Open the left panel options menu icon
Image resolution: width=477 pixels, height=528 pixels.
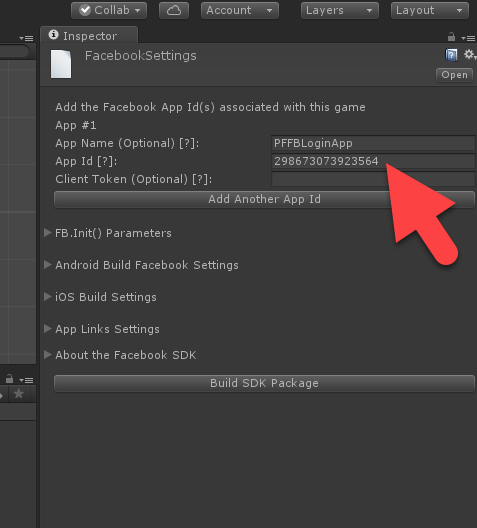(26, 38)
